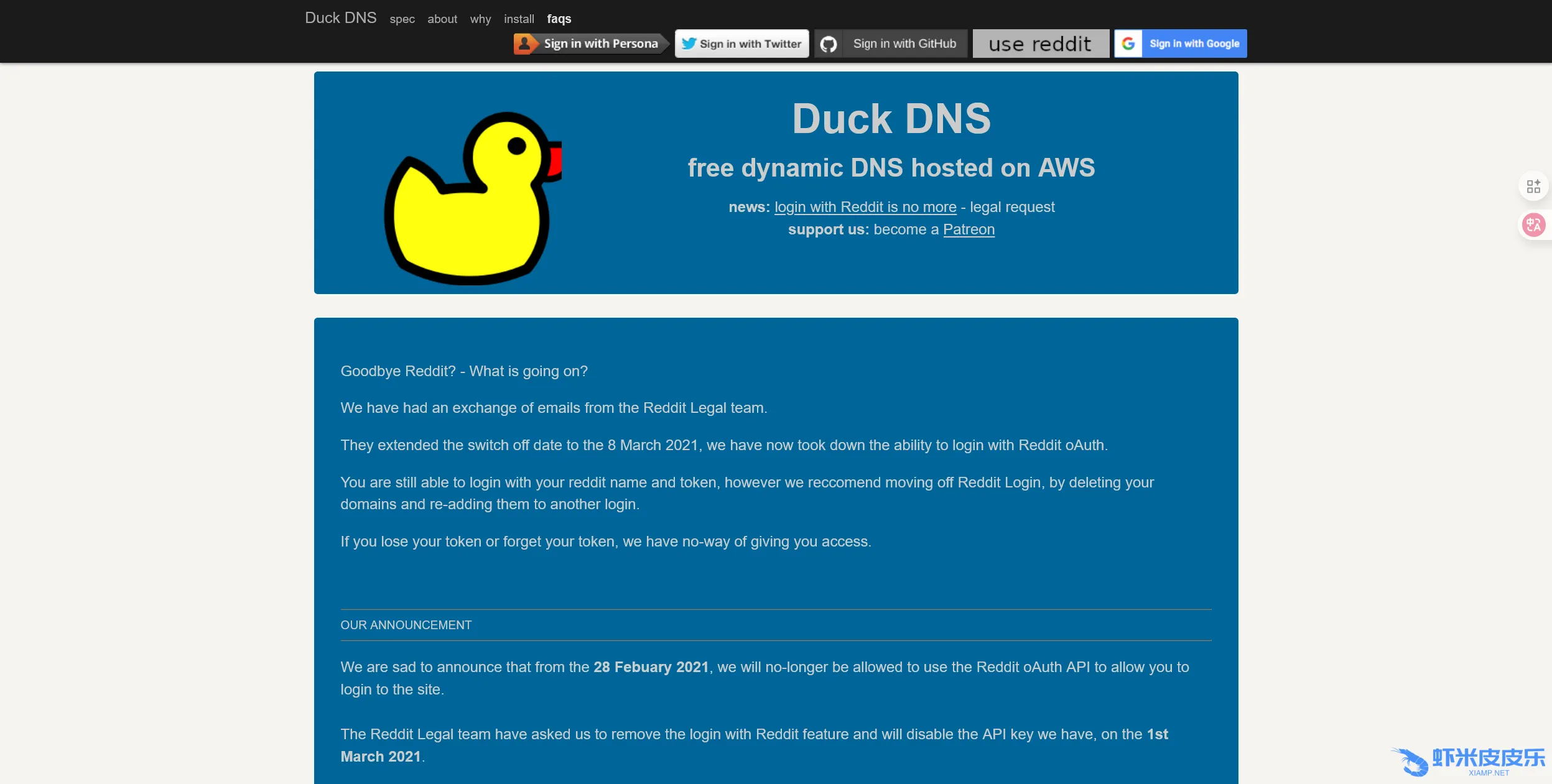Select the faqs navigation item
The width and height of the screenshot is (1552, 784).
pos(559,19)
